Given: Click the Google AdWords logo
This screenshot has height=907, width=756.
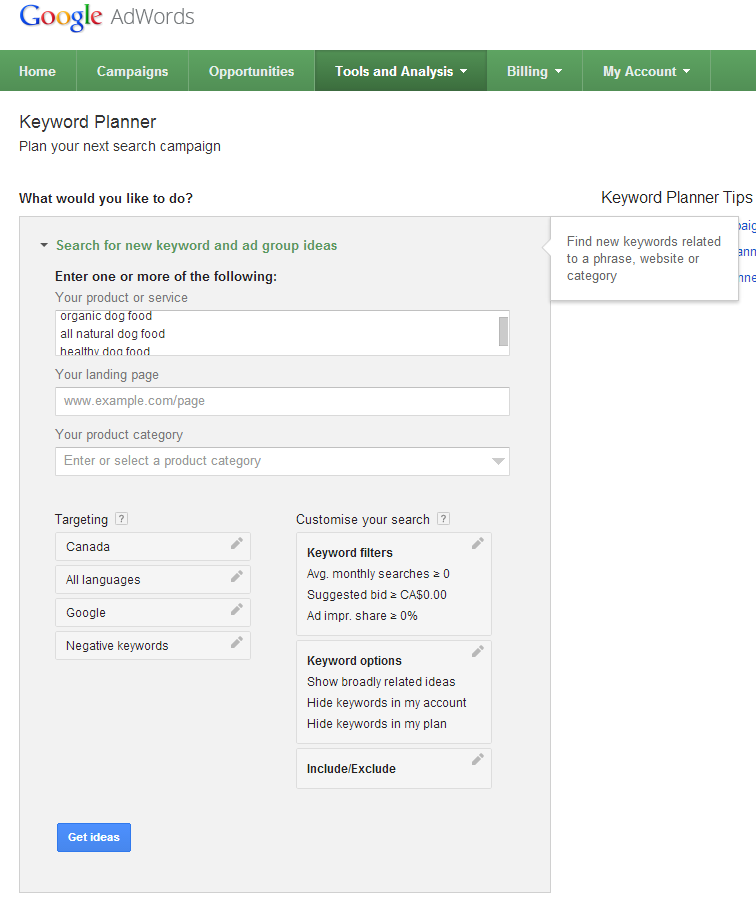Looking at the screenshot, I should point(107,17).
